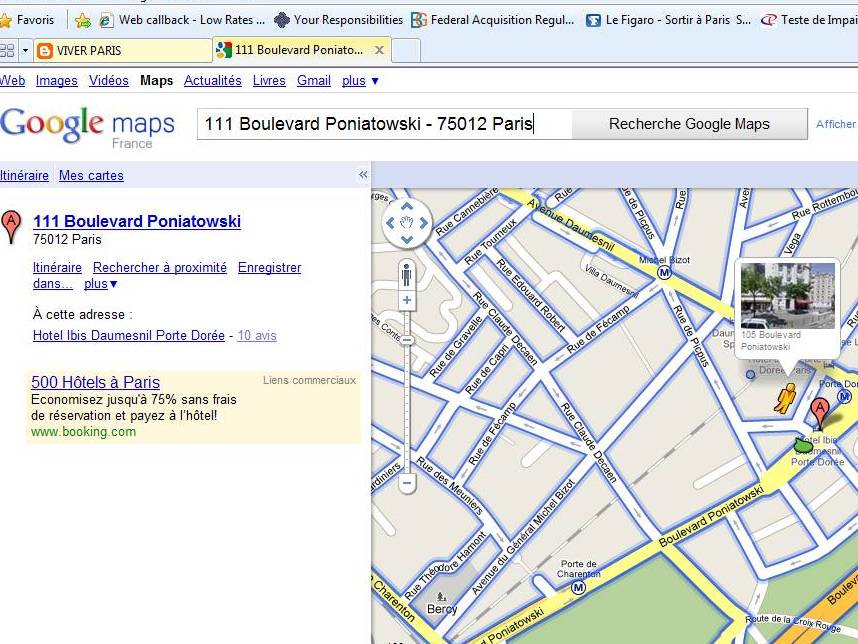Open the Images link in Google bar
Image resolution: width=858 pixels, height=644 pixels.
57,81
